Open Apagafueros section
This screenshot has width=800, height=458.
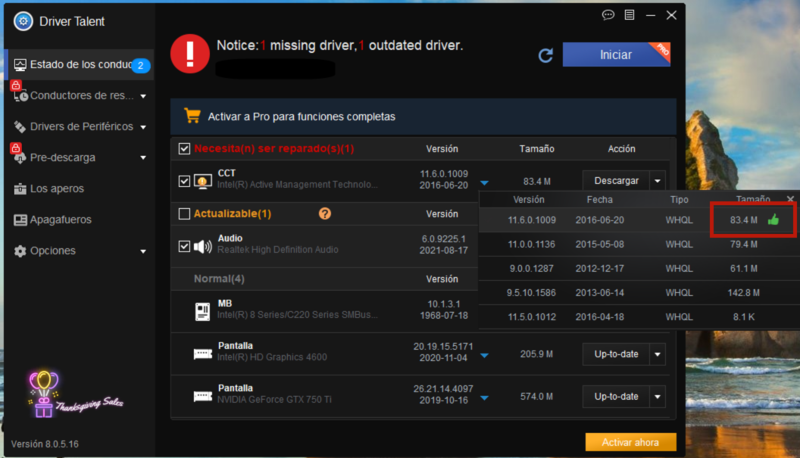point(81,220)
